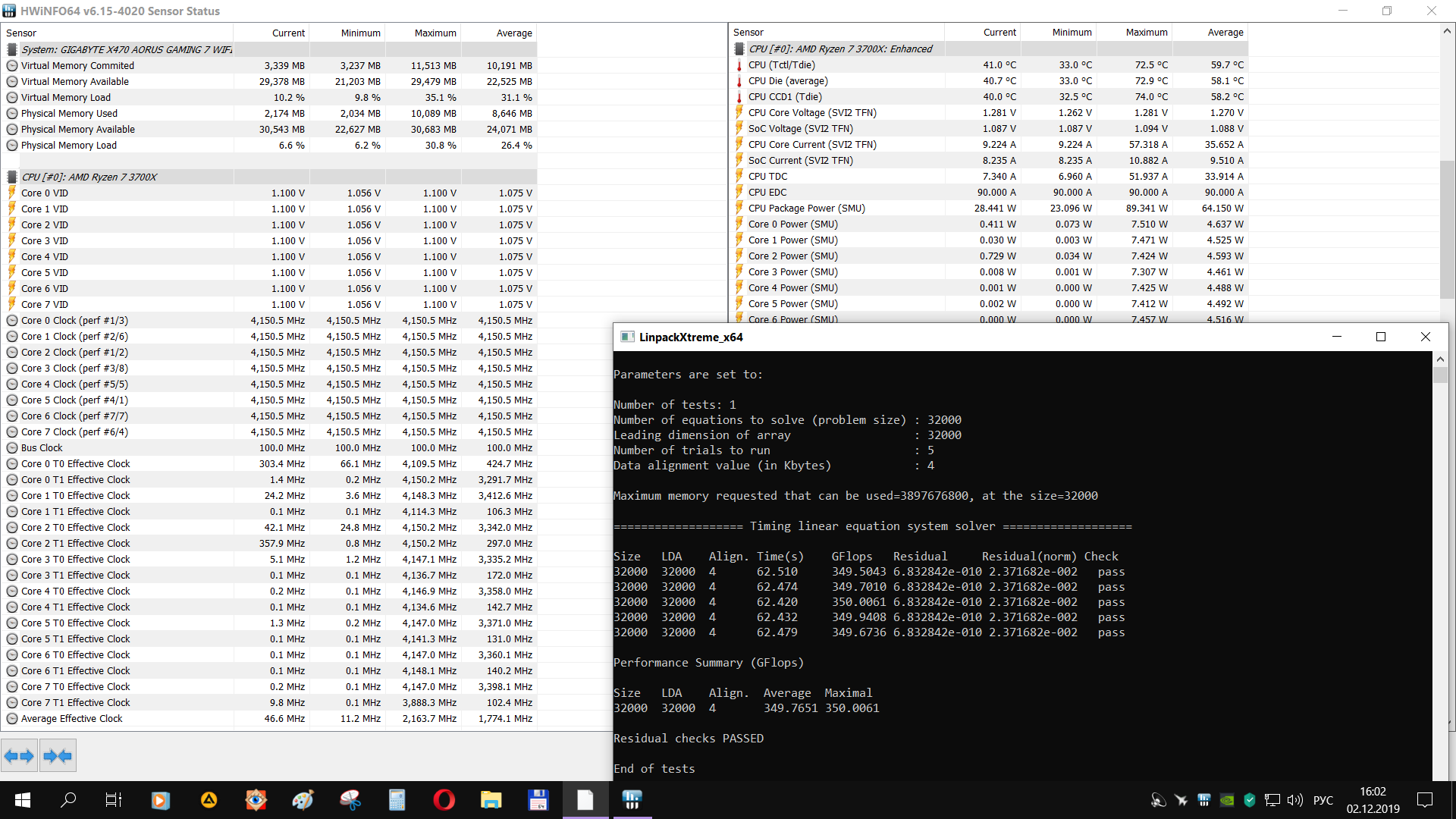Click the volume speaker tray icon
1456x819 pixels.
coord(1294,800)
